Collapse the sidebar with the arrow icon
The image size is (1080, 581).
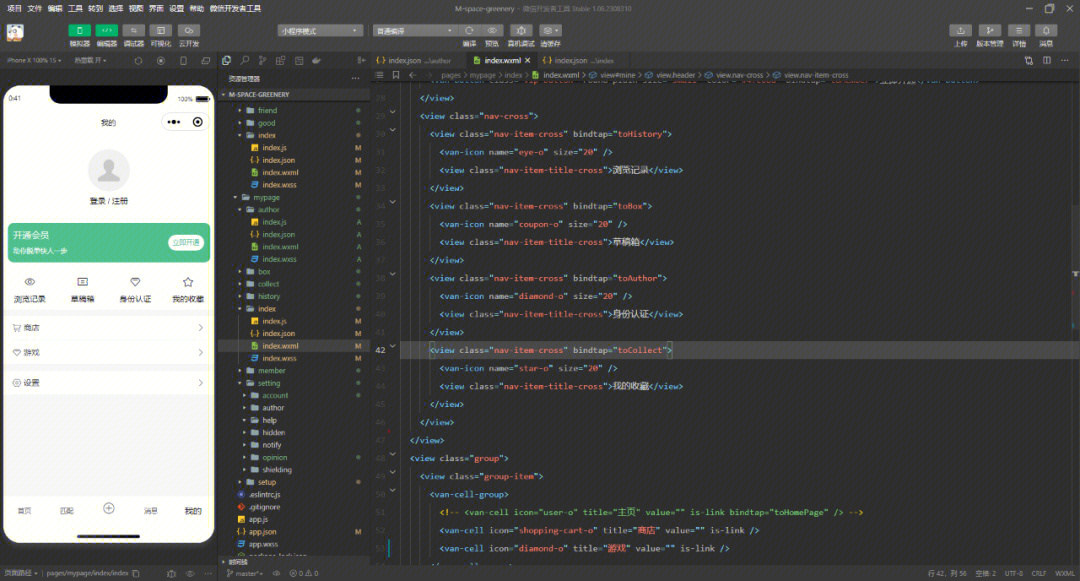click(361, 61)
